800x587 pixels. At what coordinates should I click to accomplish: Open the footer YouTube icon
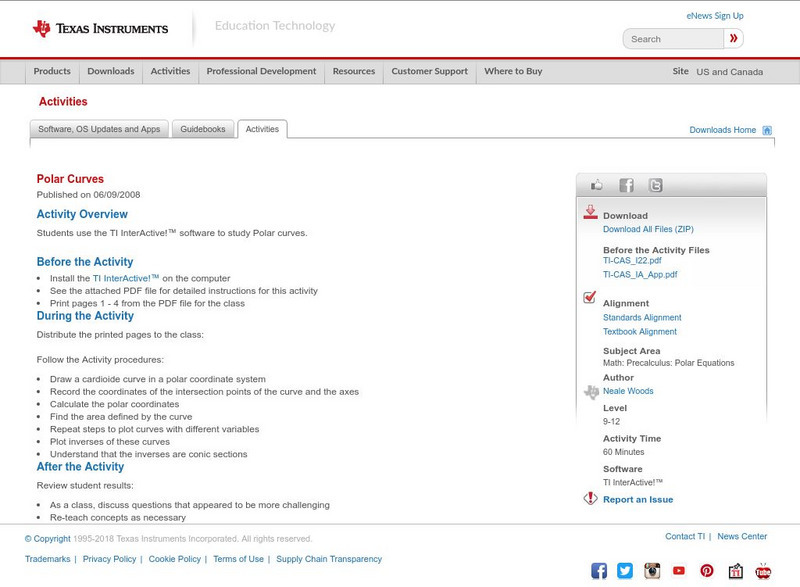pos(679,571)
